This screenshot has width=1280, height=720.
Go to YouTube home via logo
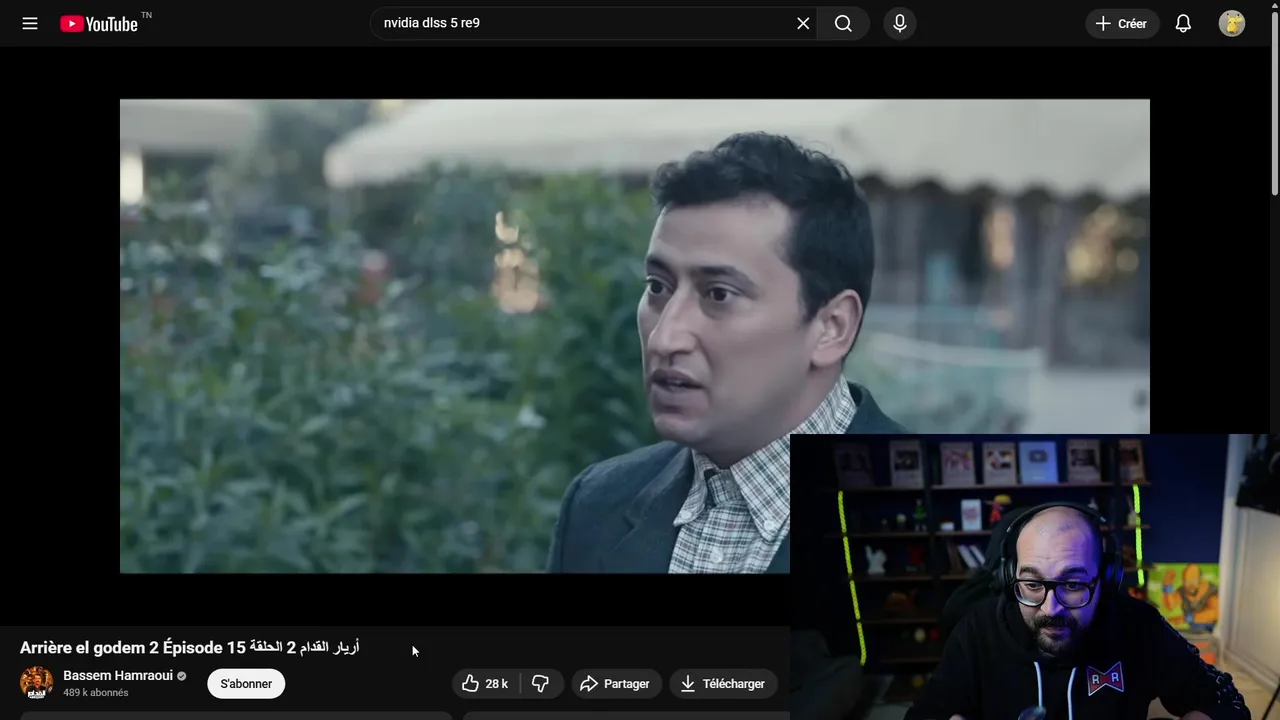pyautogui.click(x=99, y=24)
